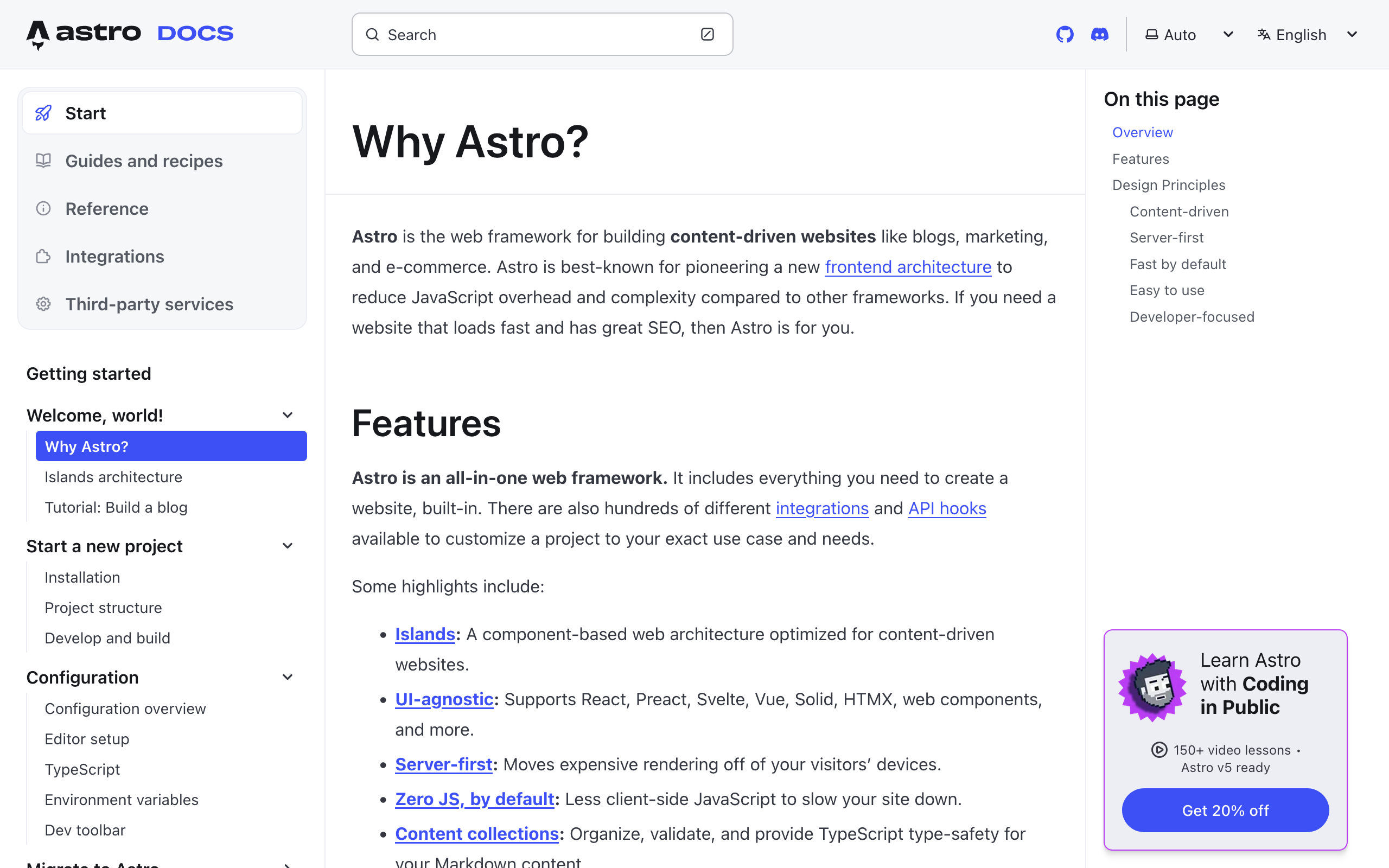Click the Coding in Public avatar badge
The width and height of the screenshot is (1389, 868).
pos(1152,687)
